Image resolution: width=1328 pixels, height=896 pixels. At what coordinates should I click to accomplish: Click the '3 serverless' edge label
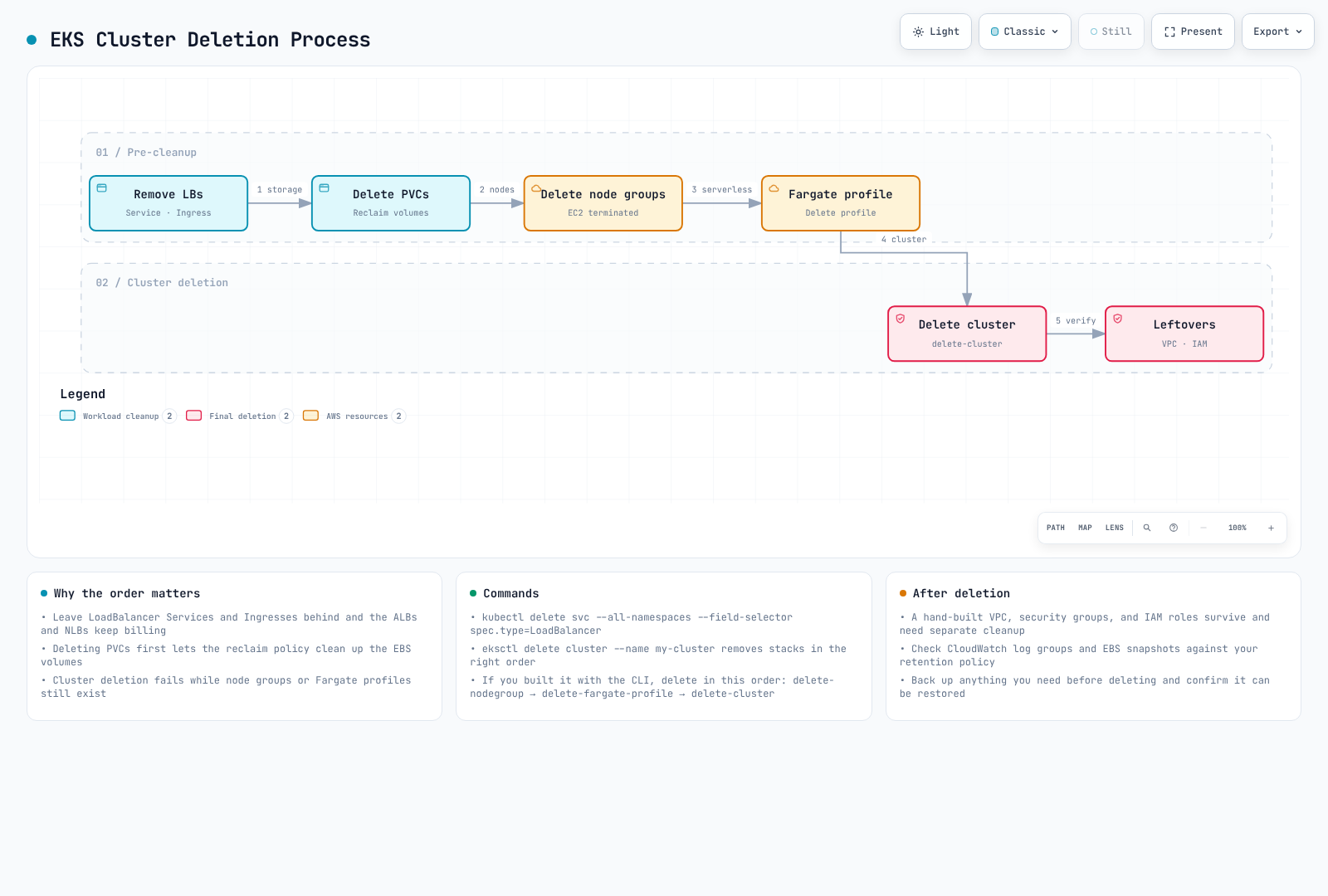click(x=722, y=190)
